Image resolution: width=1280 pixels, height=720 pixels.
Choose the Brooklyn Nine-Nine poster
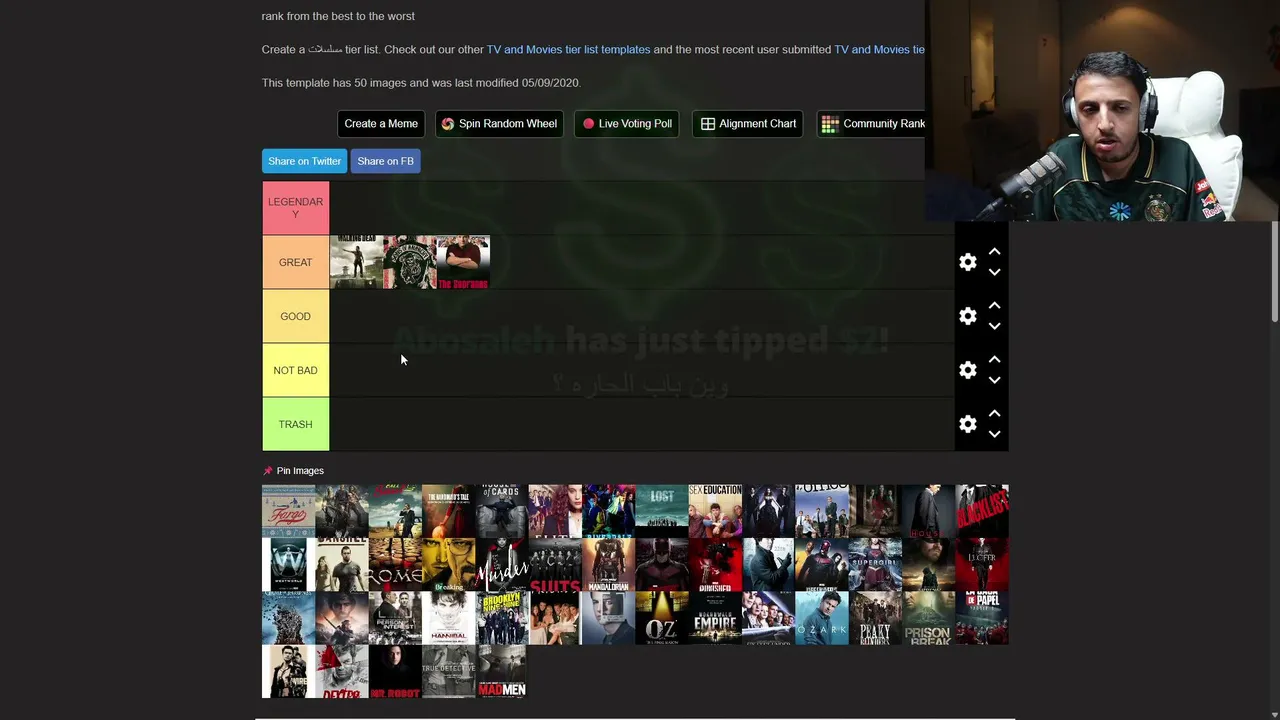point(502,618)
